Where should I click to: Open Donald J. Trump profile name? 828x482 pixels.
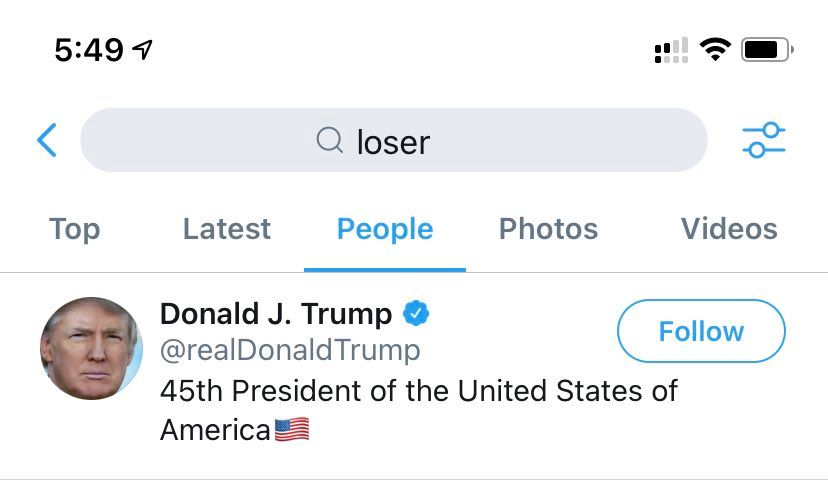(x=276, y=314)
